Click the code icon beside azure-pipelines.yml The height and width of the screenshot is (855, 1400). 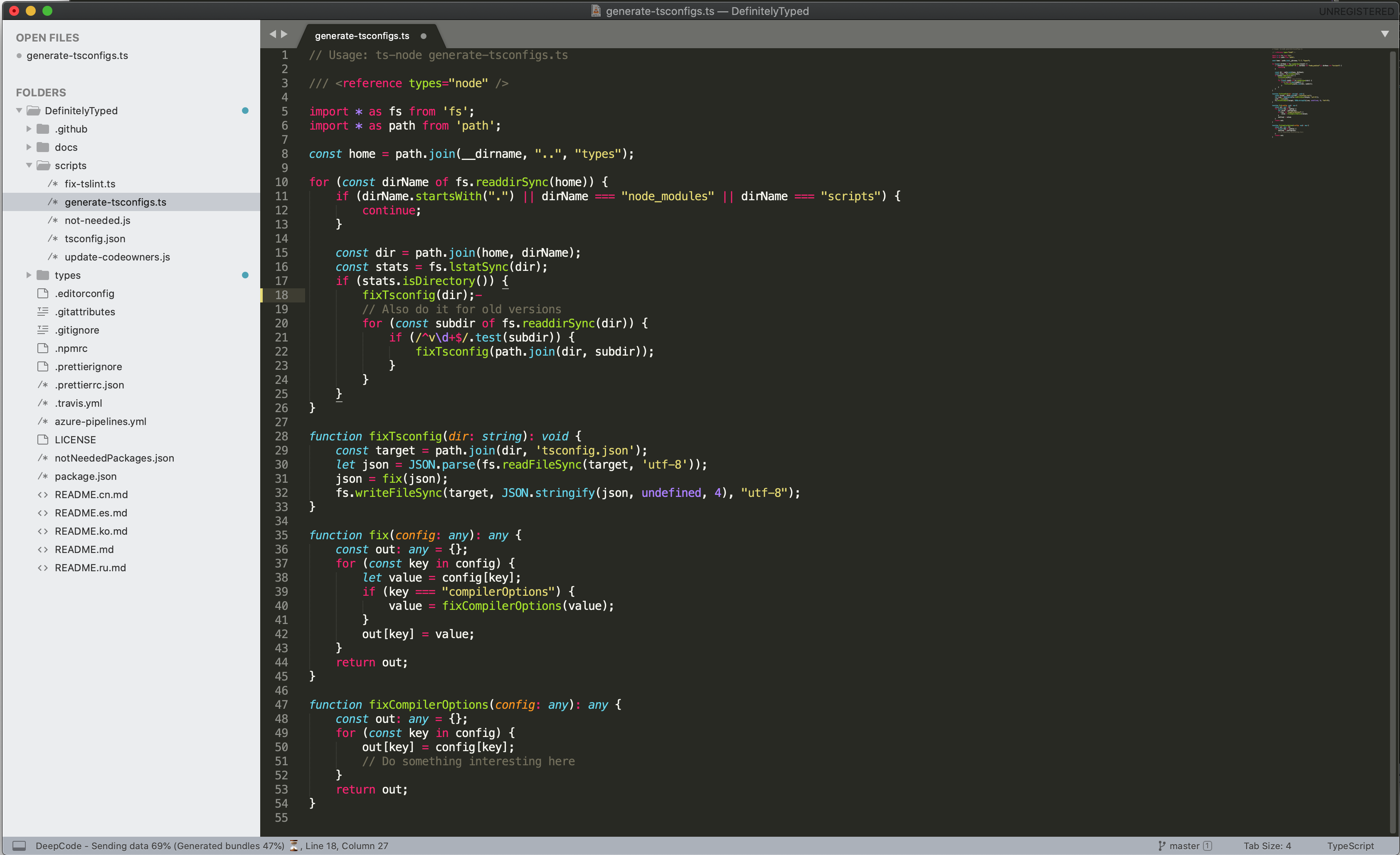click(x=43, y=421)
